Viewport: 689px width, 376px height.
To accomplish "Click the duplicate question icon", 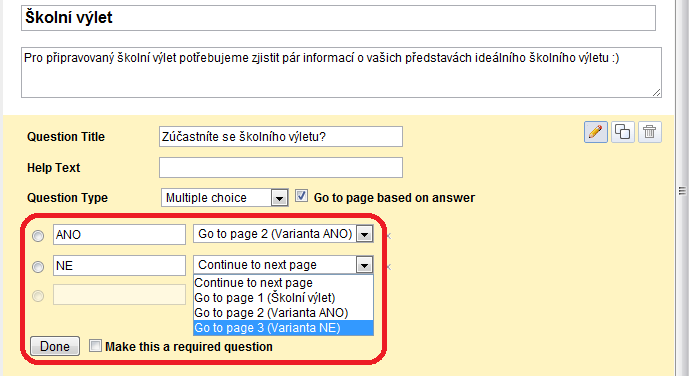I will click(622, 132).
